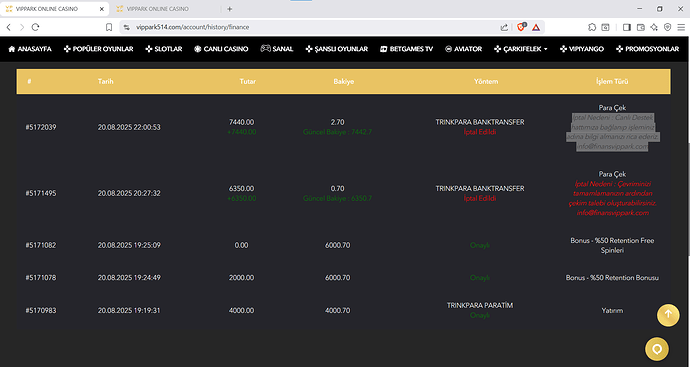This screenshot has height=367, width=690.
Task: Click transaction ID #5171082
Action: [41, 245]
